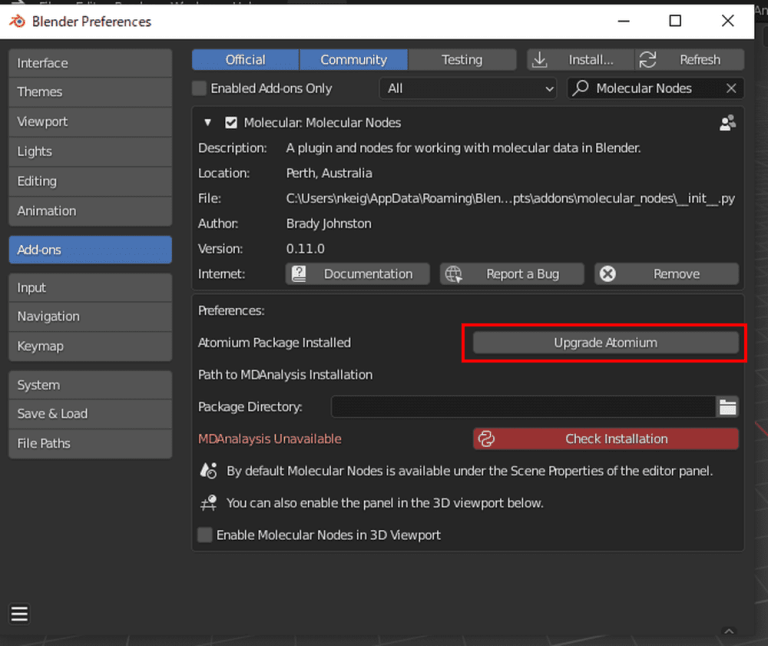Enable Molecular Nodes in 3D Viewport
This screenshot has width=768, height=646.
tap(205, 535)
